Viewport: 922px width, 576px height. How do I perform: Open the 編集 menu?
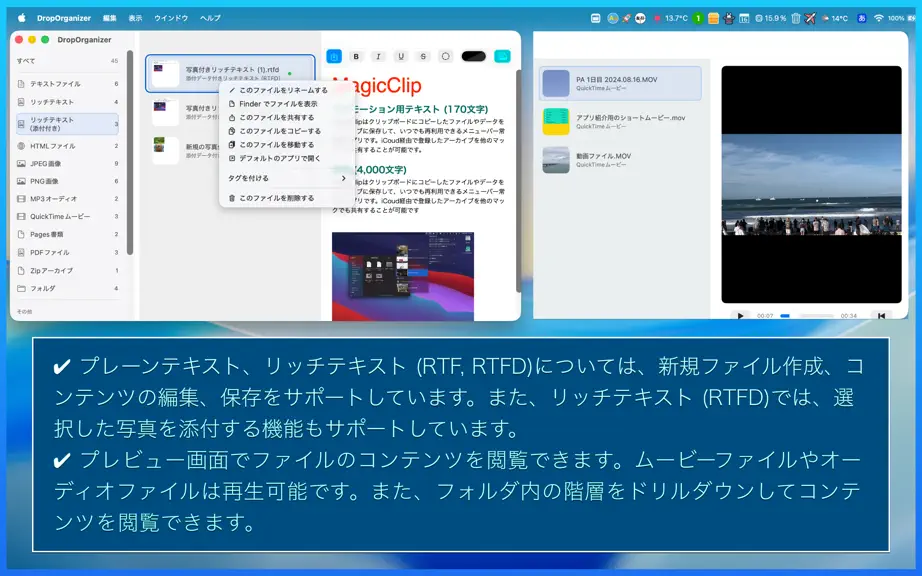pos(110,18)
